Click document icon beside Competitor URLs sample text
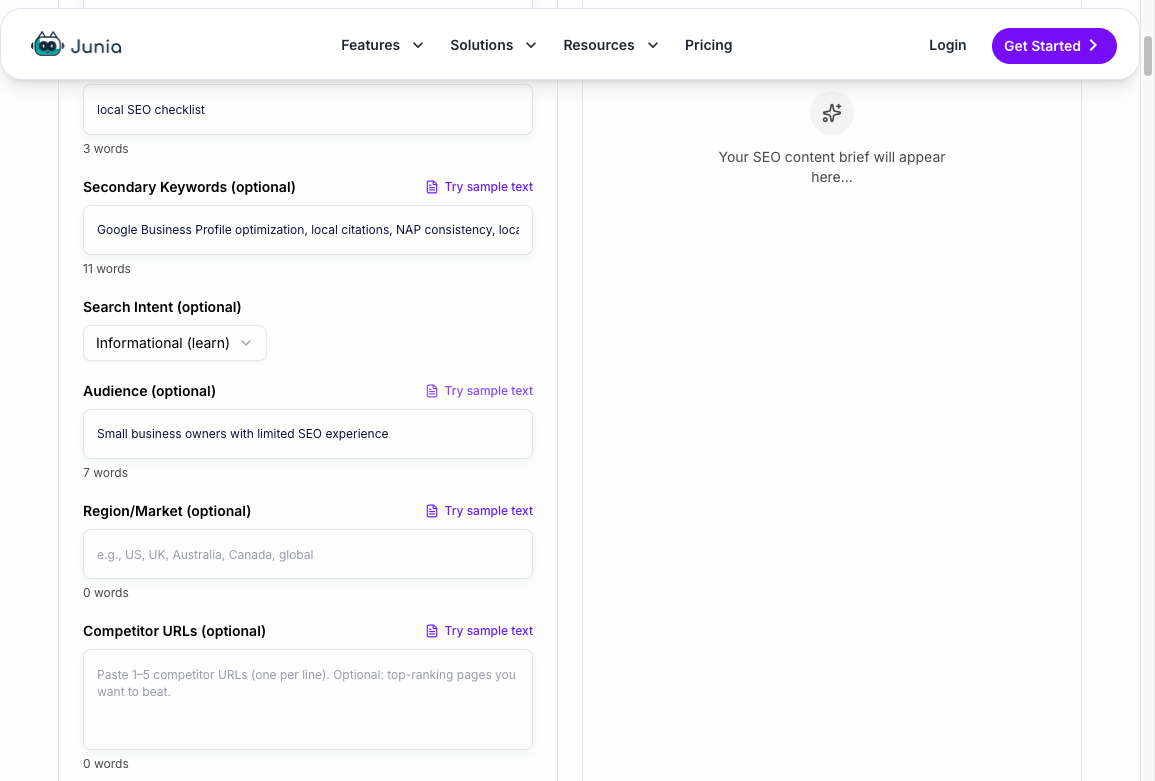 [432, 631]
